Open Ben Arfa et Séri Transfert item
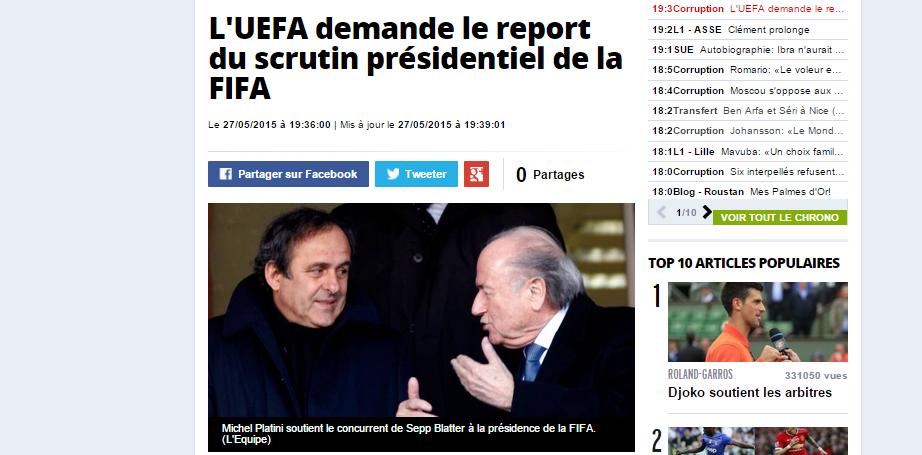922x455 pixels. 748,111
